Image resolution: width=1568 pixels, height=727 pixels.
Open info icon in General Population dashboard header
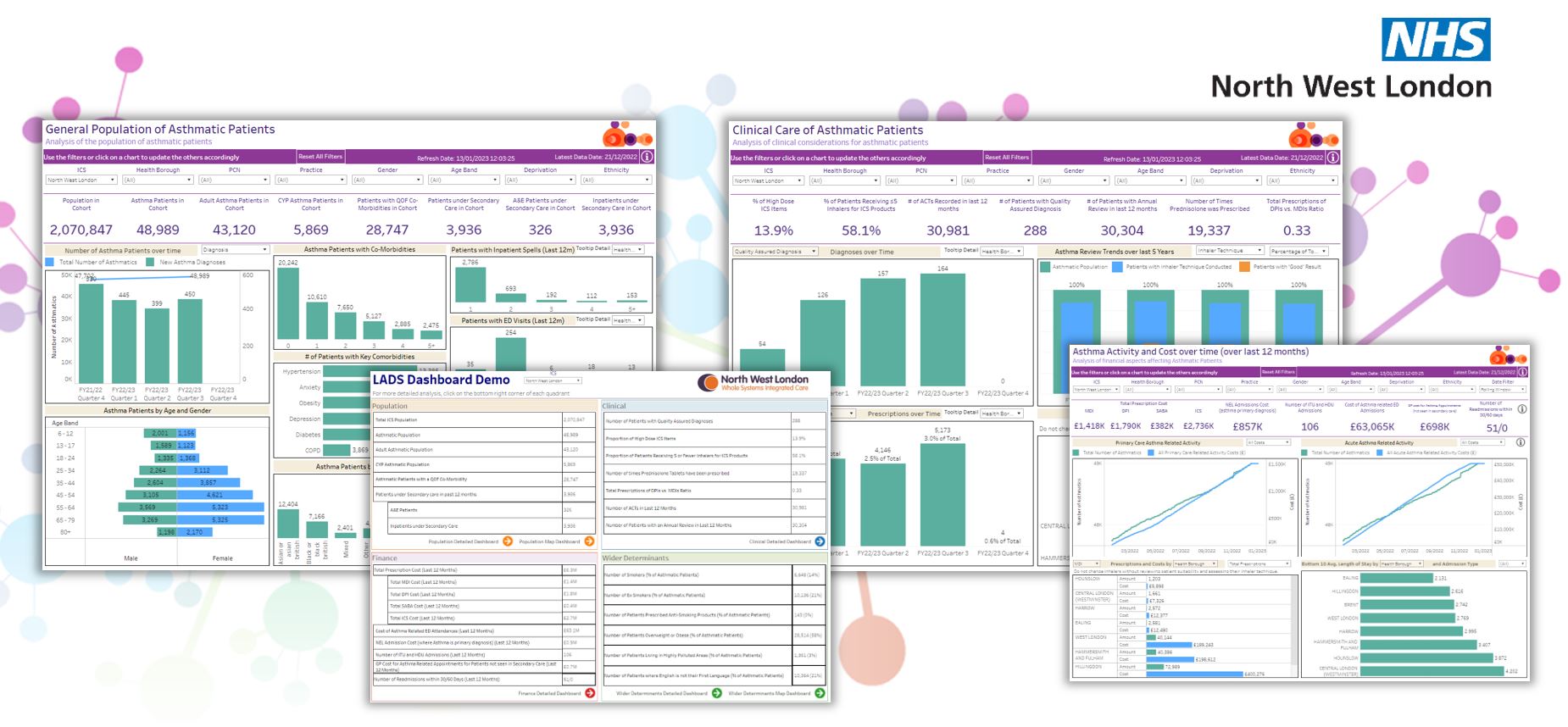(x=647, y=157)
